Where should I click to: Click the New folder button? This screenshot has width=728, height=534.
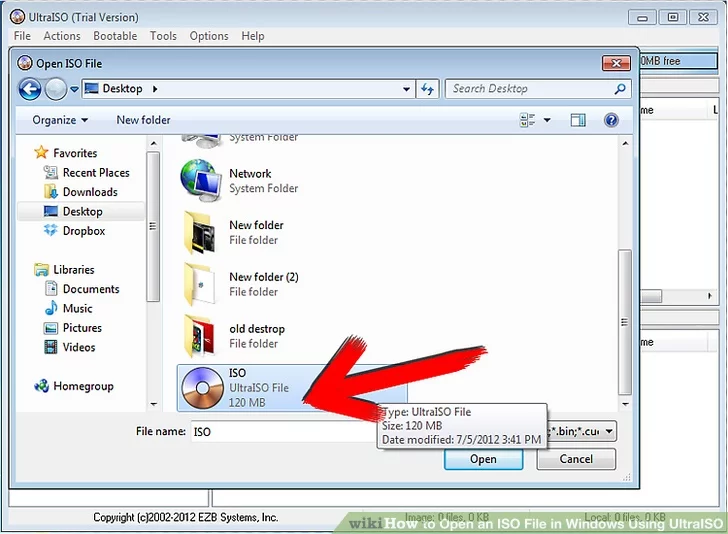click(x=143, y=120)
